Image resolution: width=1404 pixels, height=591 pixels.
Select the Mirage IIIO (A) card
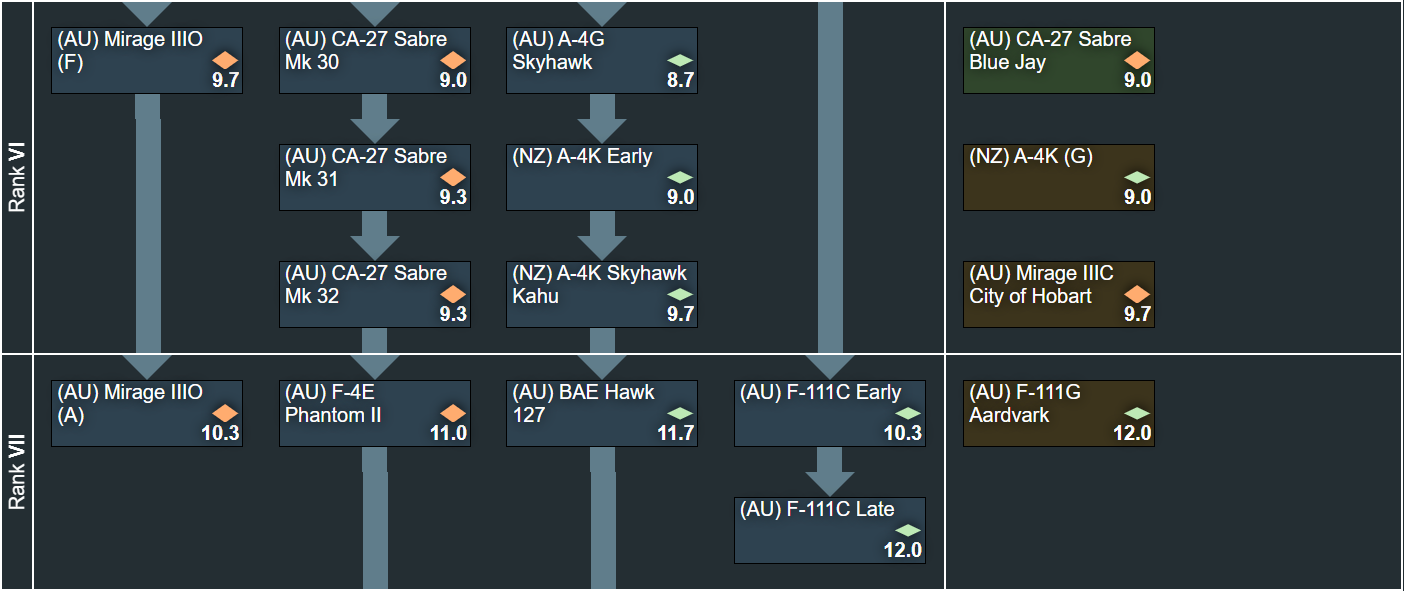(147, 413)
